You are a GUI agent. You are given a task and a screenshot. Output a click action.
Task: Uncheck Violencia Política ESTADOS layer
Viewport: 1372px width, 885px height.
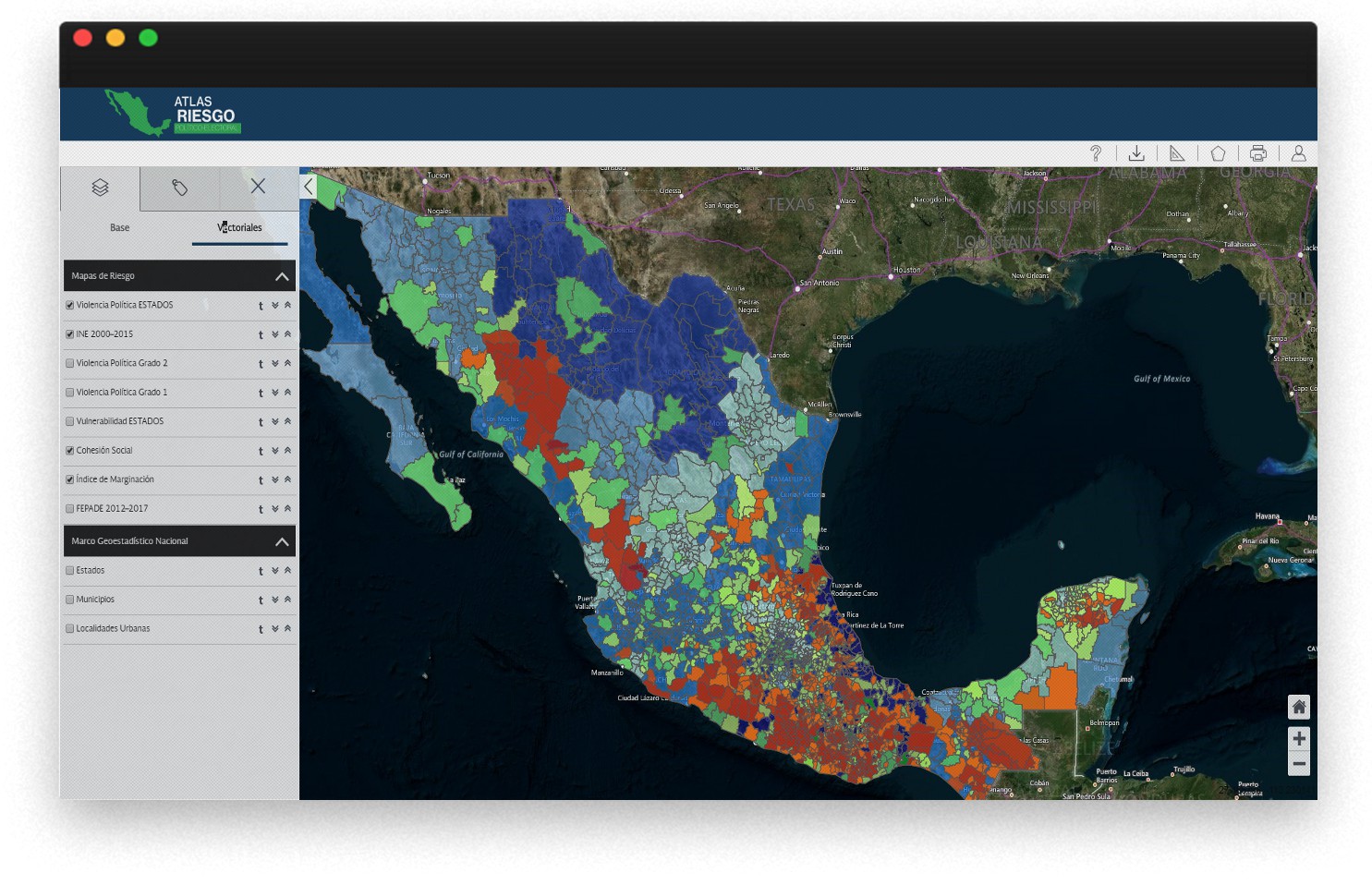[x=70, y=305]
